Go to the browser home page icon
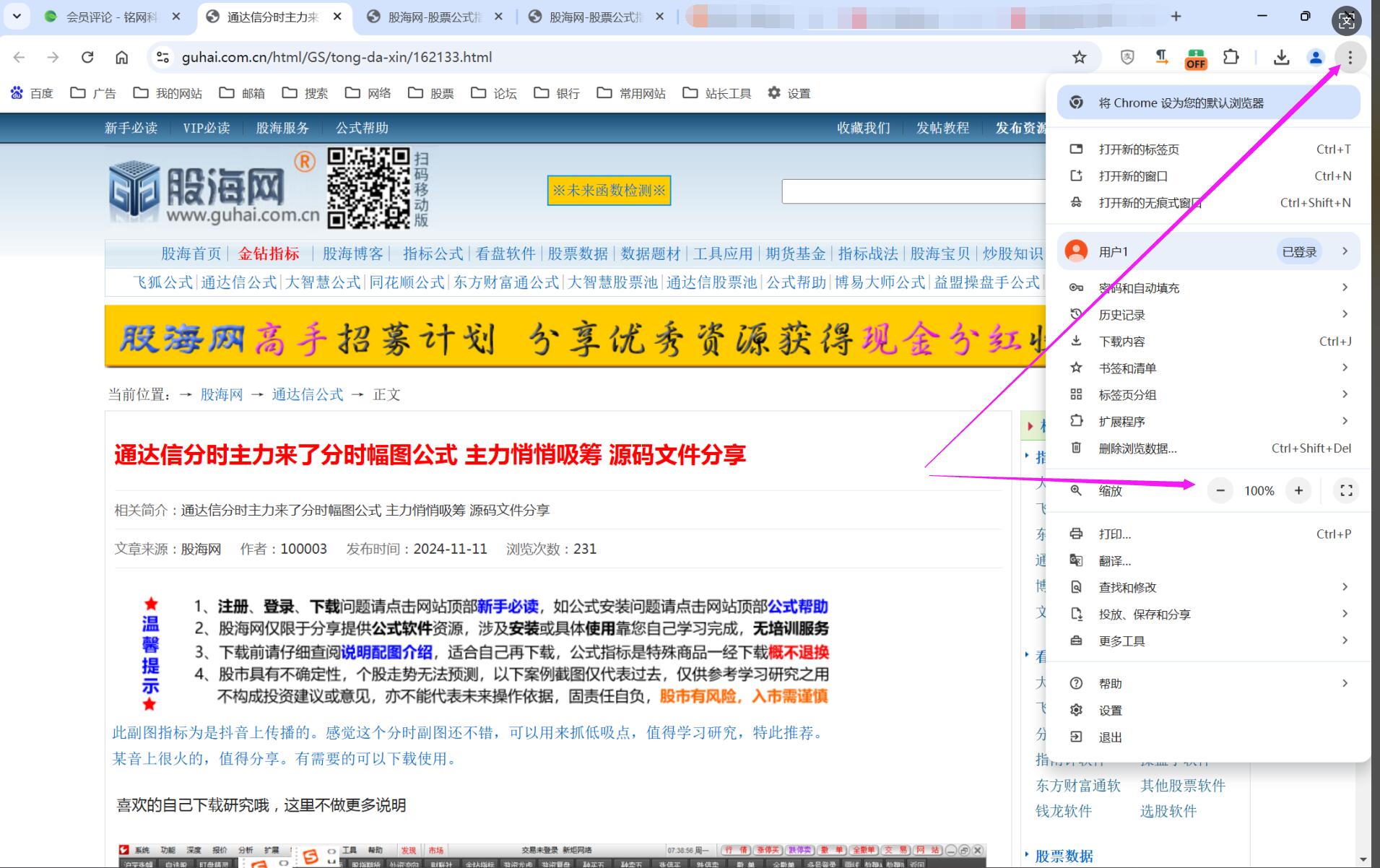This screenshot has height=868, width=1380. pos(122,57)
